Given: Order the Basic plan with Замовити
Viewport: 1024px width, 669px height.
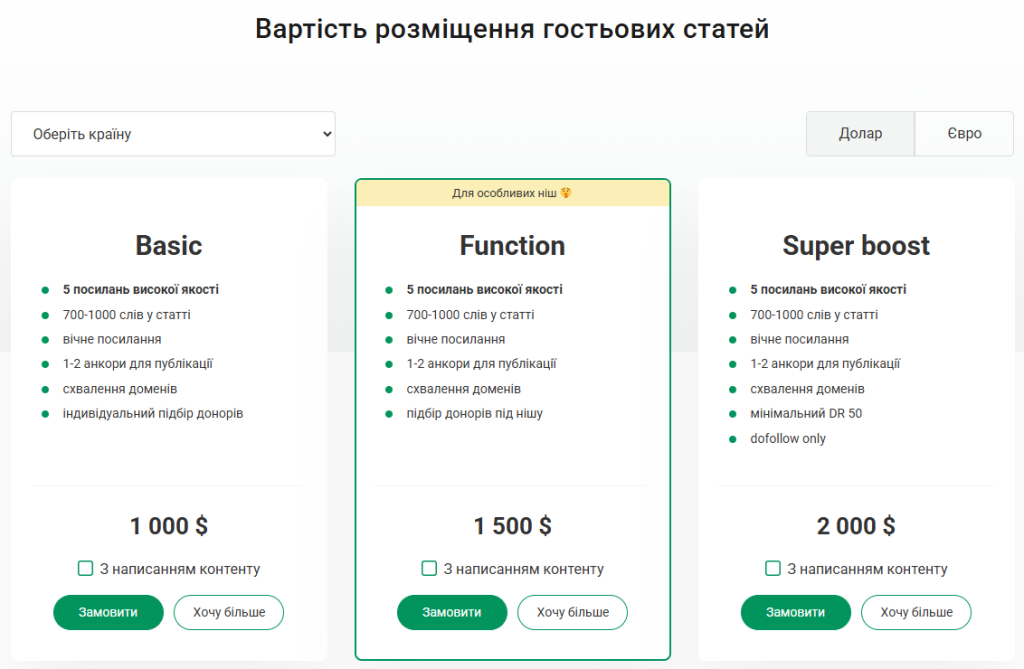Looking at the screenshot, I should 108,612.
